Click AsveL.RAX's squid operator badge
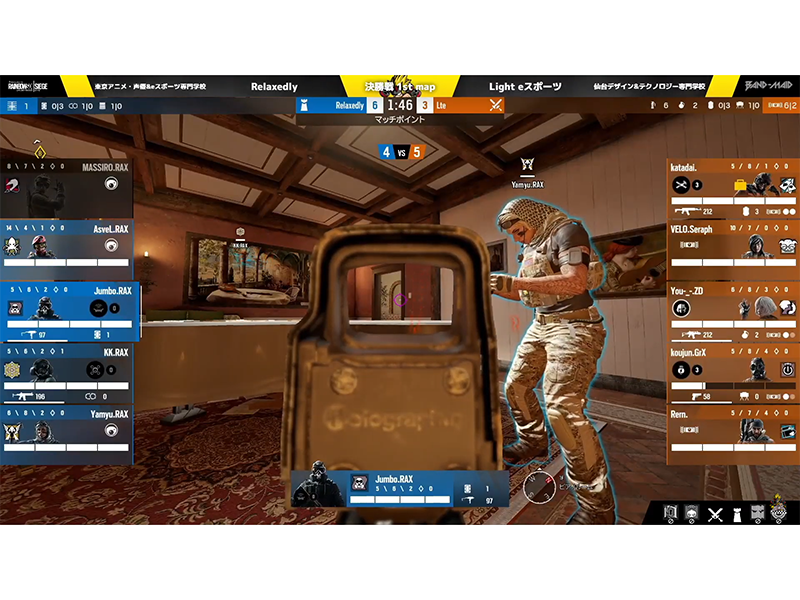The image size is (800, 600). [x=11, y=246]
